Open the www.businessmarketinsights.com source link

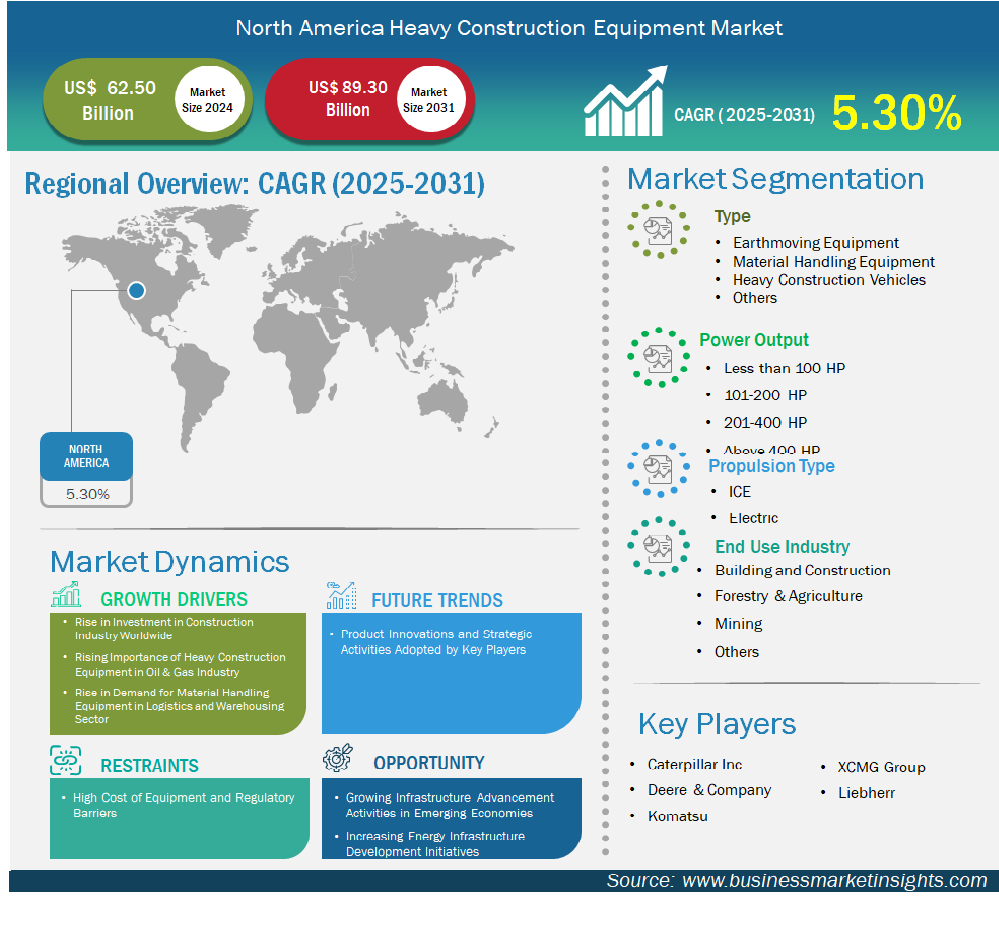tap(835, 880)
